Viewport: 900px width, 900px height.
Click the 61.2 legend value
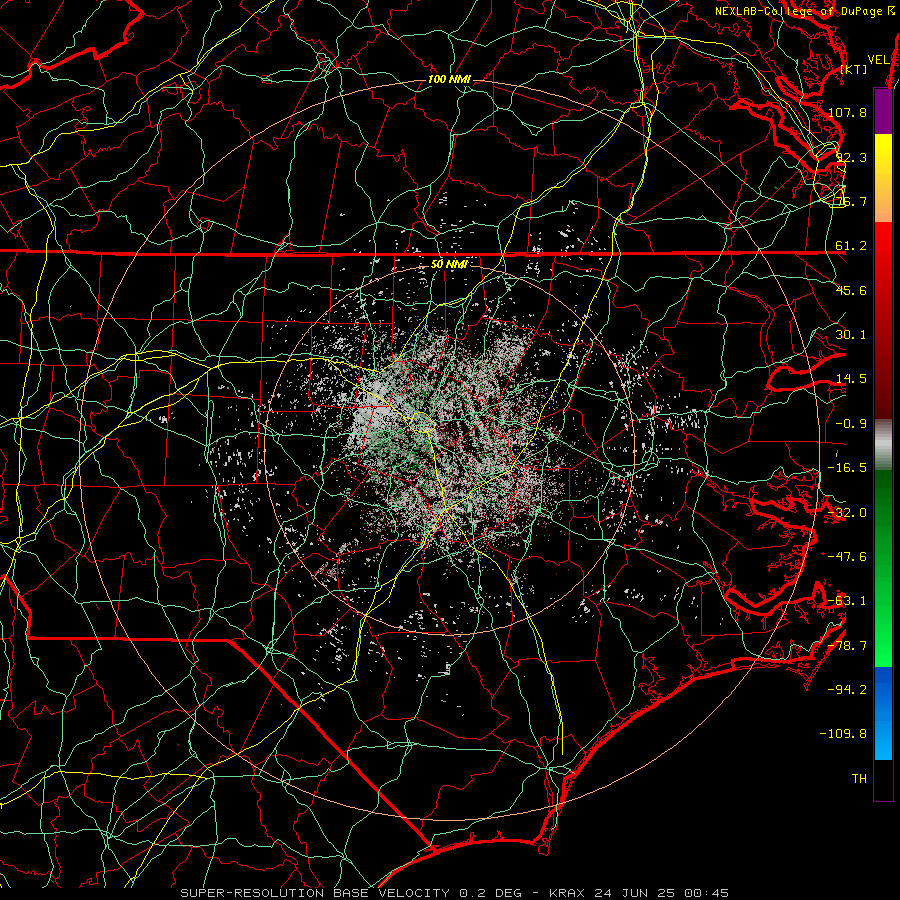(x=851, y=246)
